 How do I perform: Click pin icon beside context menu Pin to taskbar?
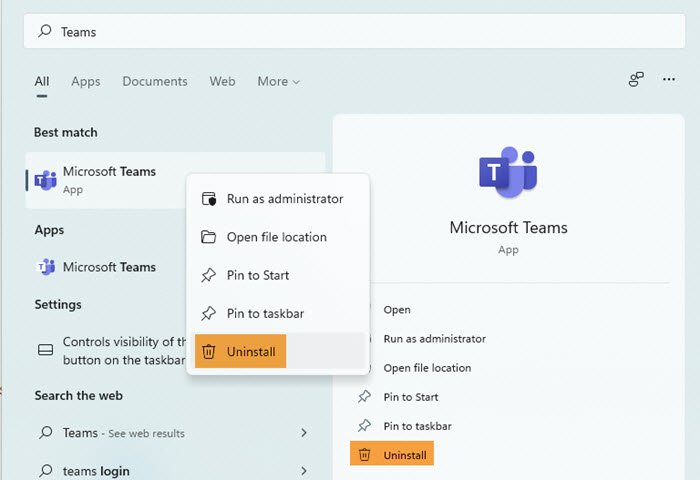point(208,313)
